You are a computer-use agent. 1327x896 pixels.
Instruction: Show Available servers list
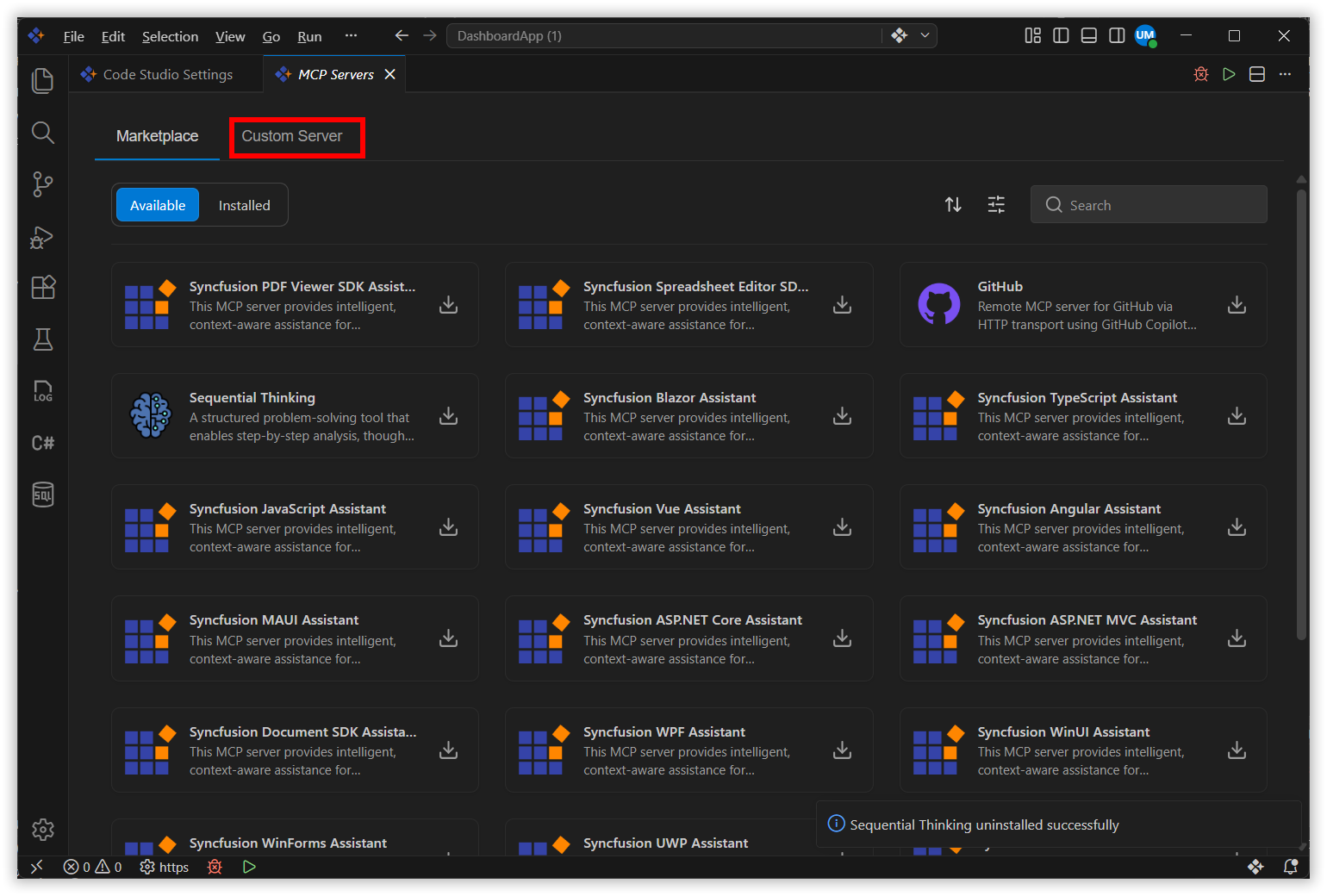158,205
